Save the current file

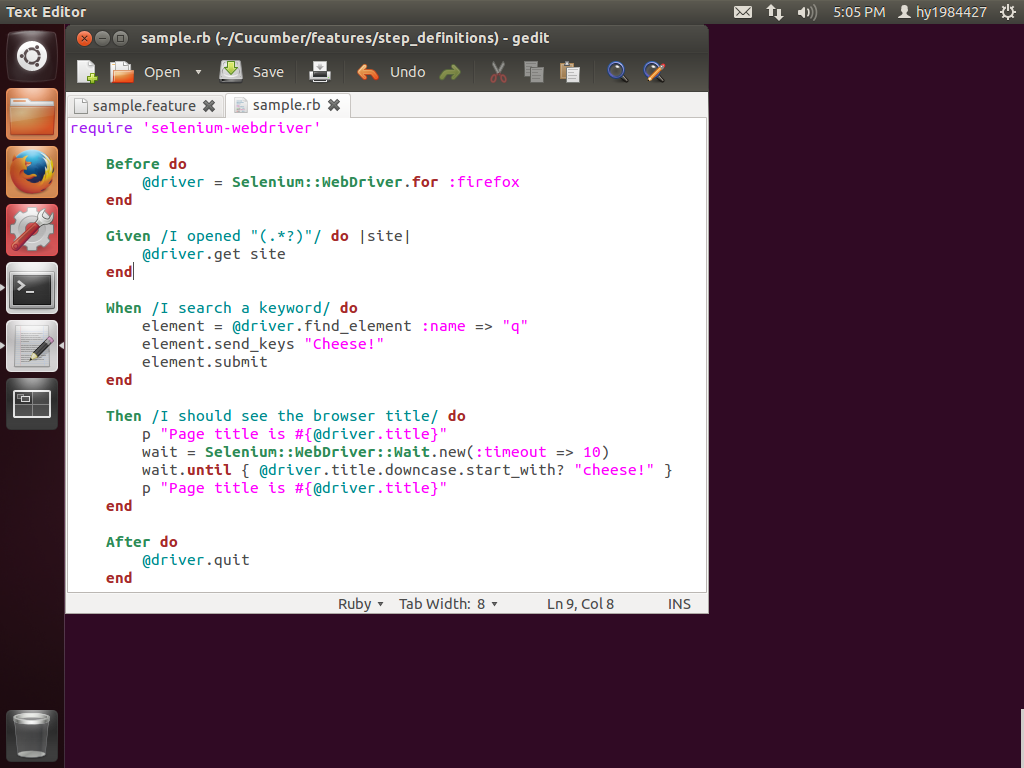coord(251,72)
